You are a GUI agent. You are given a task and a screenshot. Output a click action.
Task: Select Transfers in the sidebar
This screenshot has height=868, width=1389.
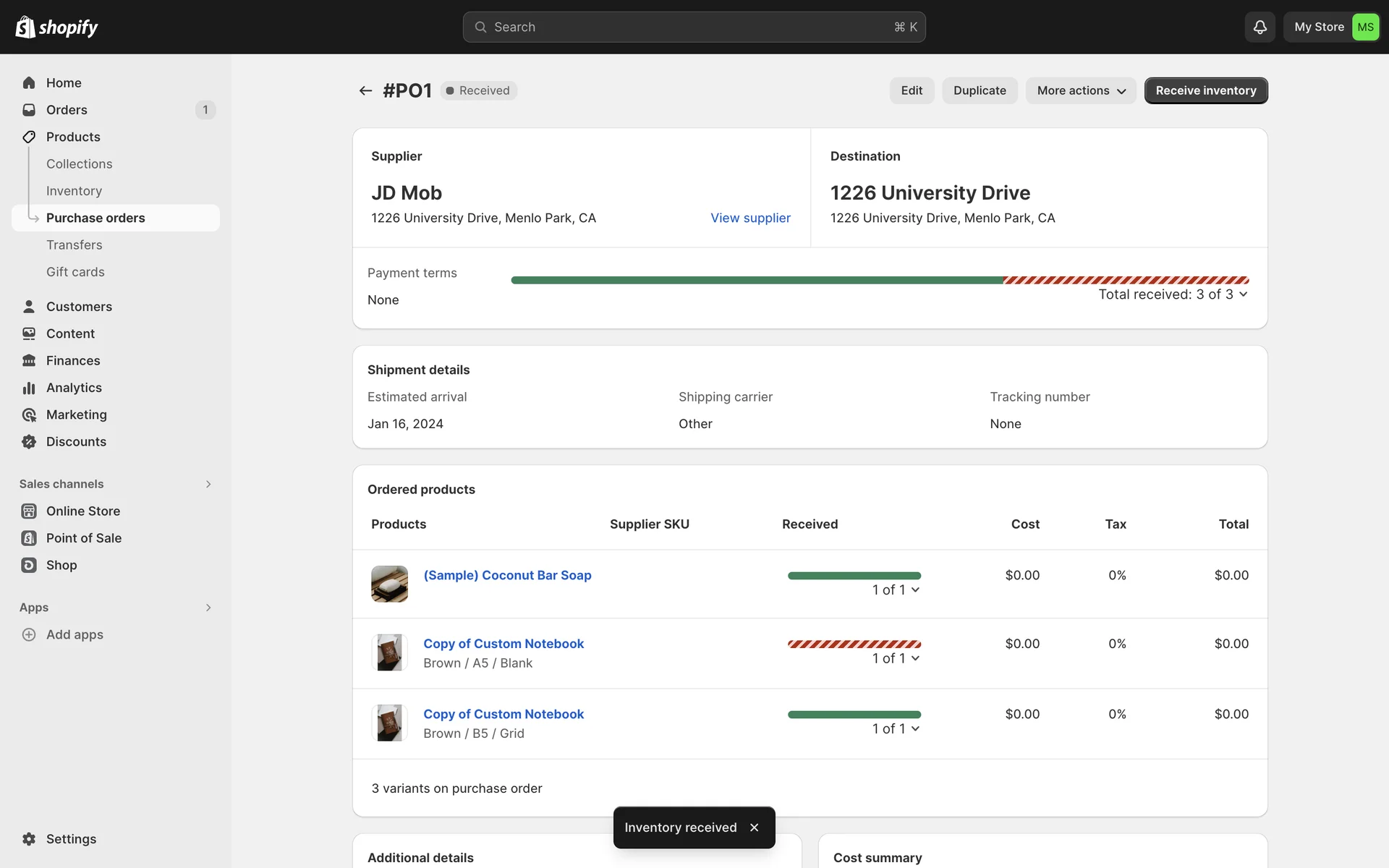point(74,245)
